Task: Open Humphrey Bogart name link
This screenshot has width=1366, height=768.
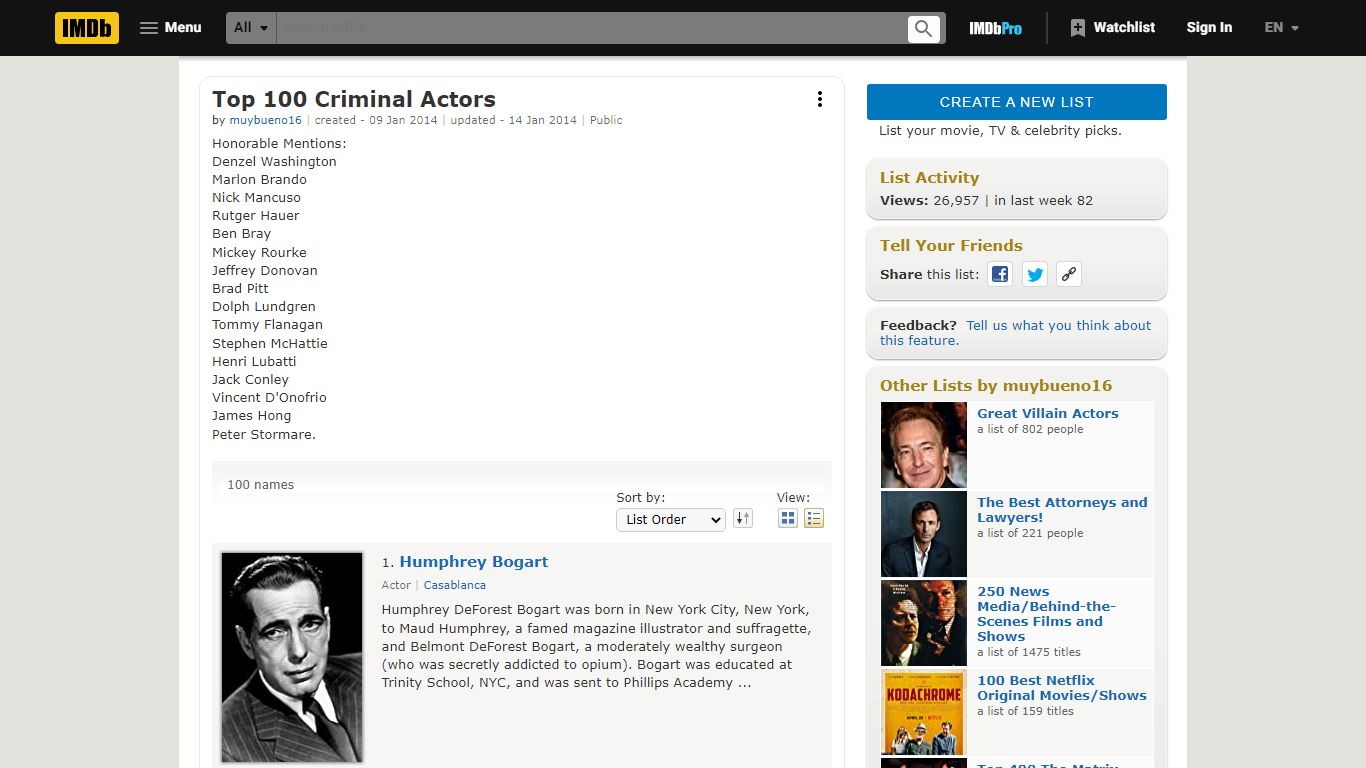Action: (474, 562)
